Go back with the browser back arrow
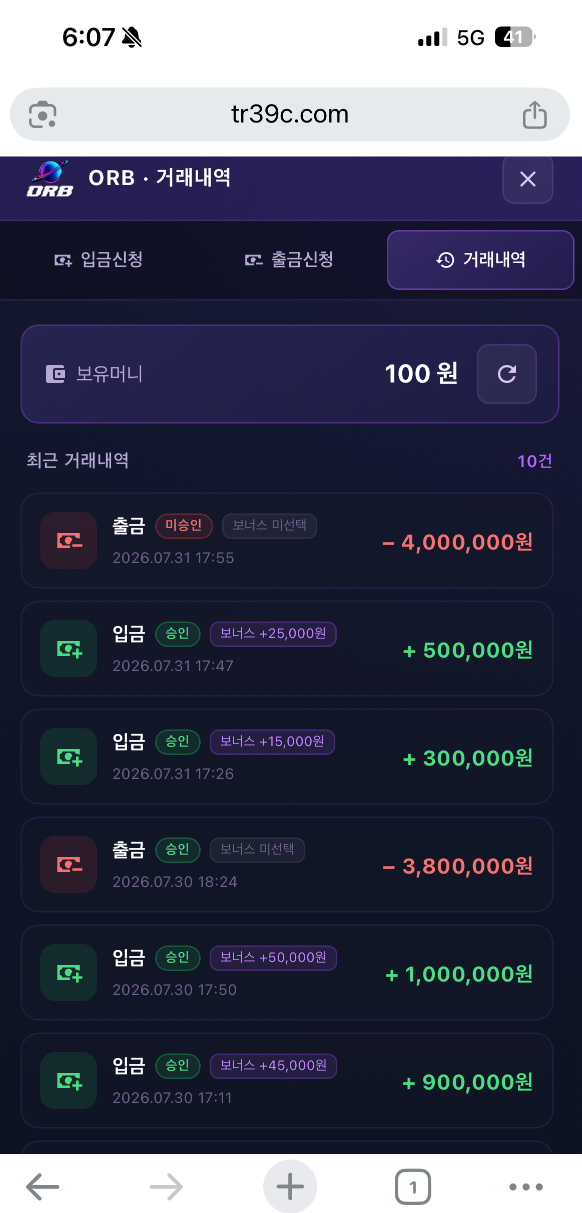The height and width of the screenshot is (1213, 582). coord(43,1187)
